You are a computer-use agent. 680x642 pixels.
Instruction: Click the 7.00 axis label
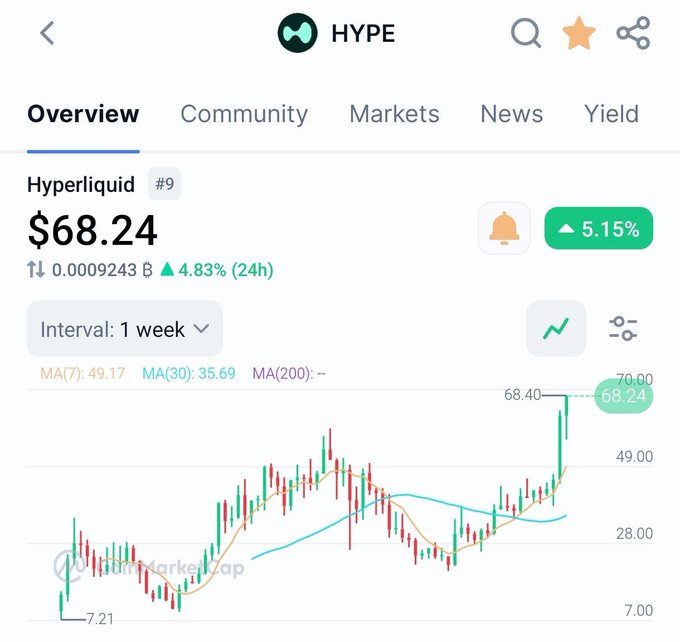tap(639, 610)
